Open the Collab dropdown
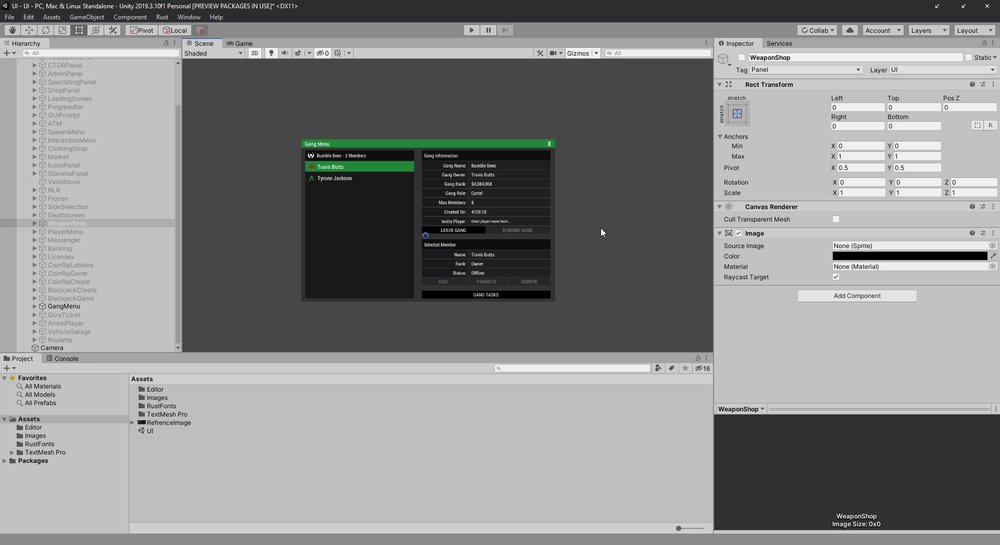The height and width of the screenshot is (545, 1000). [817, 30]
